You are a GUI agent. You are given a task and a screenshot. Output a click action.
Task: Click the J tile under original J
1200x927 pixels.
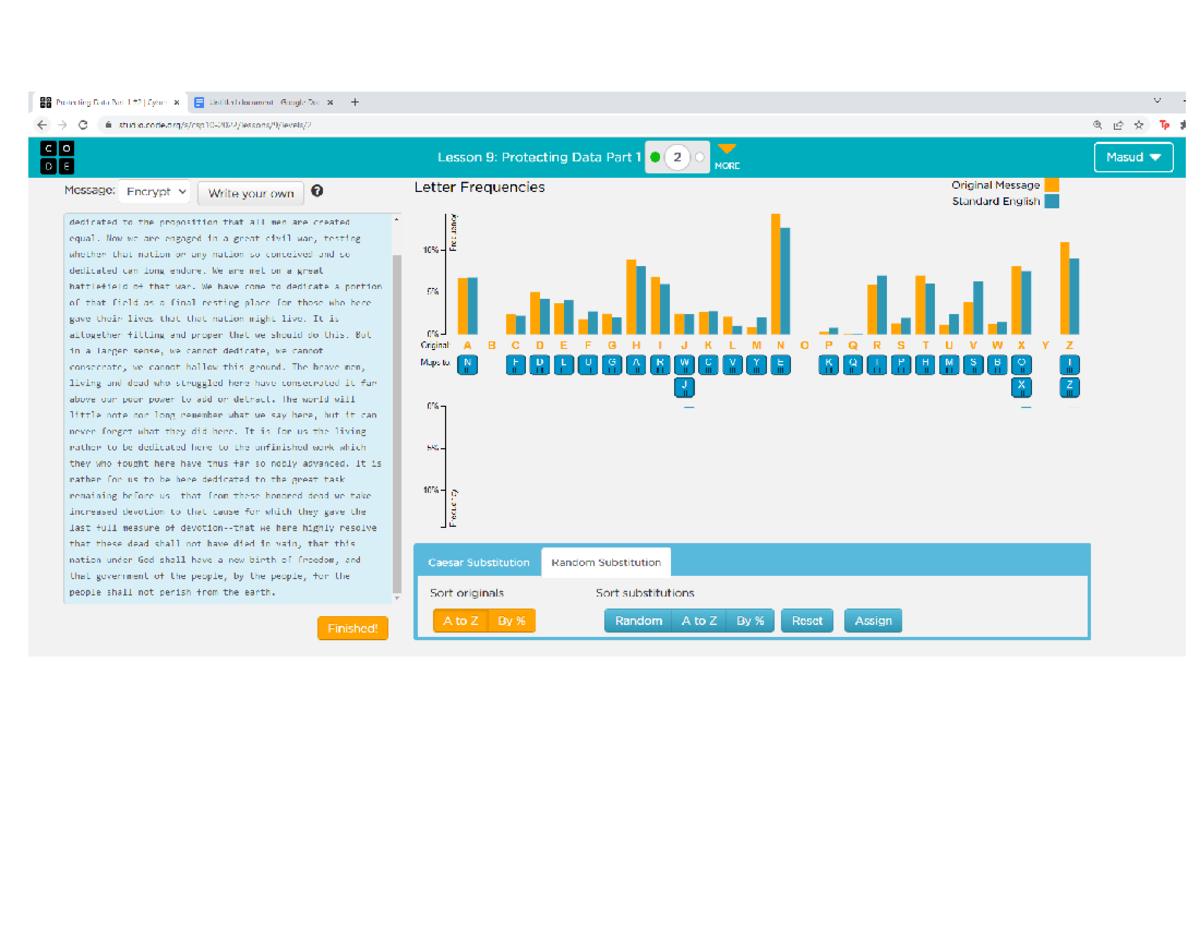(684, 385)
